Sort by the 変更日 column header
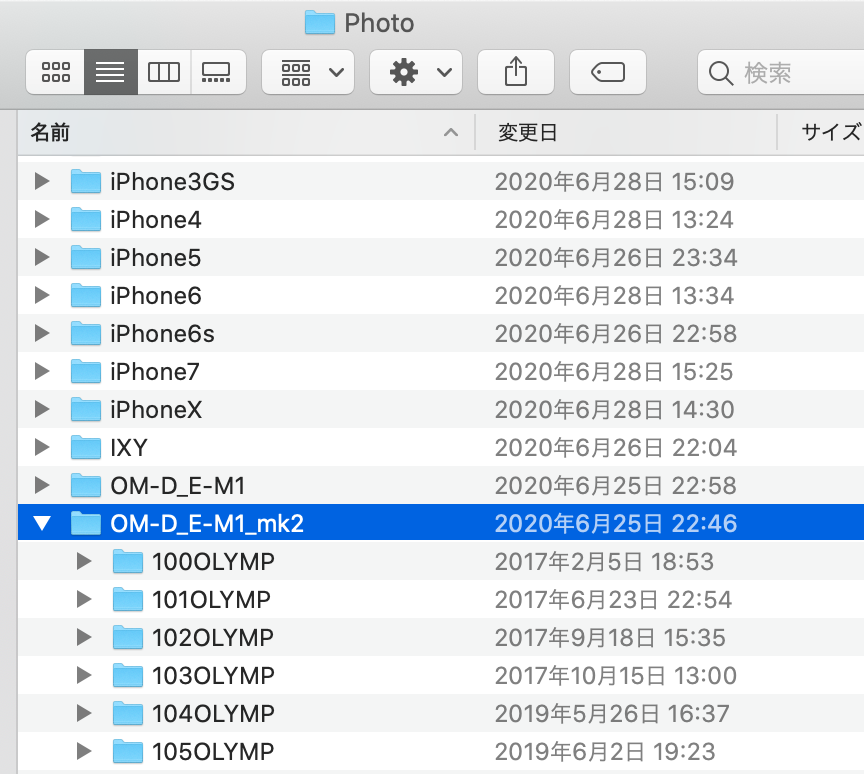Screen dimensions: 864x774 626,132
